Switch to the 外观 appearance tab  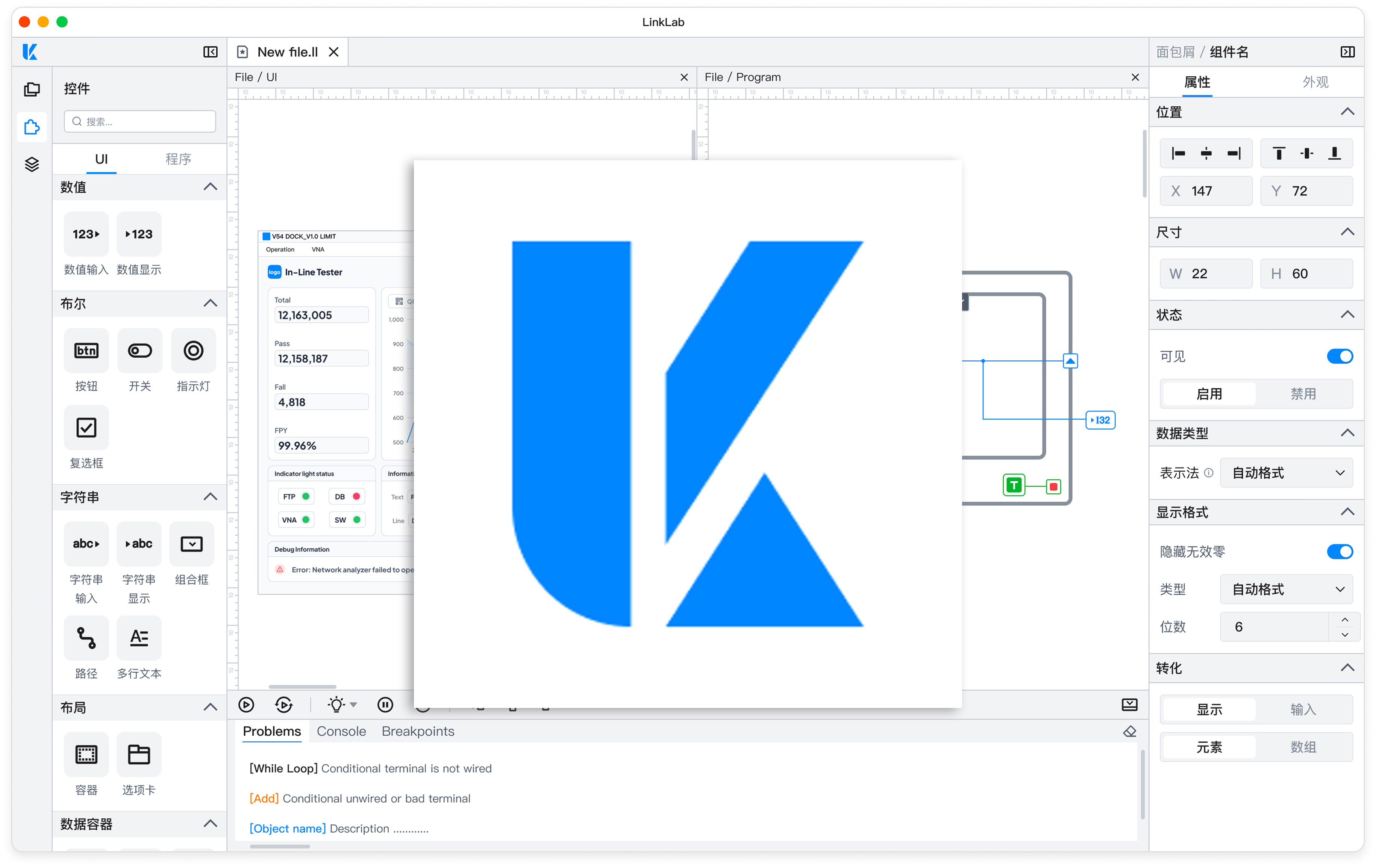pos(1315,82)
